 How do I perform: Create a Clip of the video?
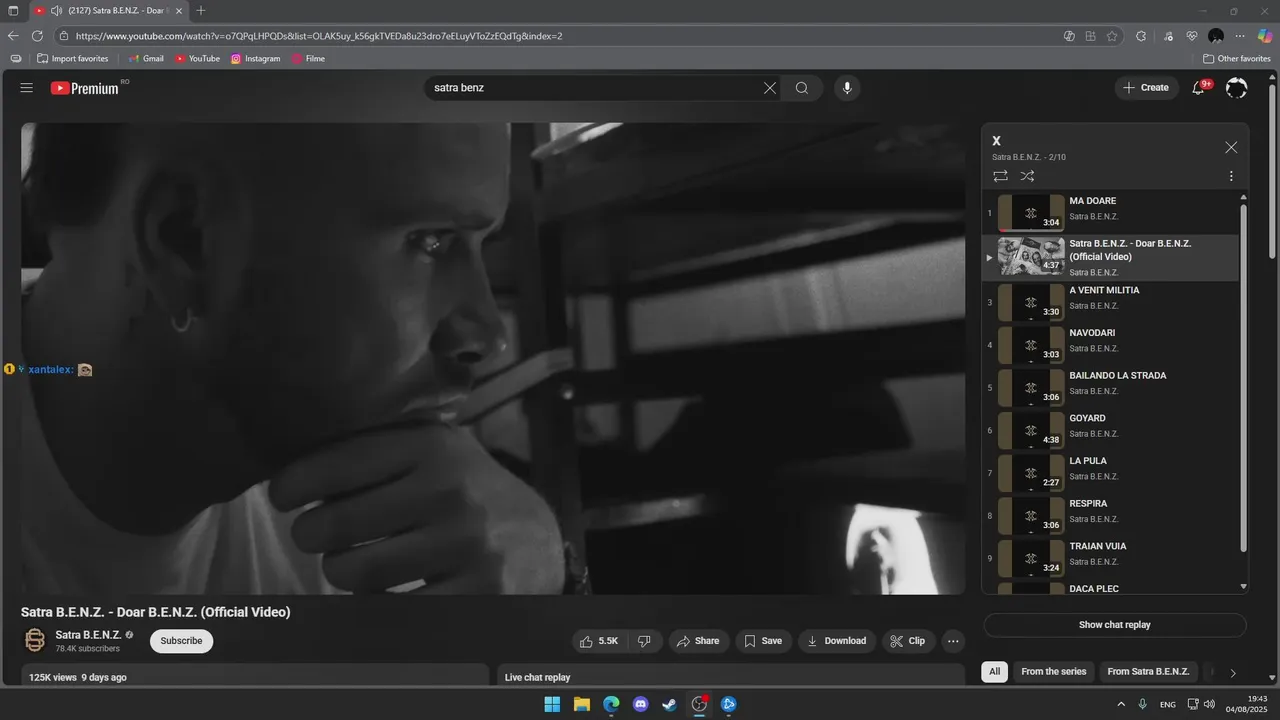tap(908, 641)
